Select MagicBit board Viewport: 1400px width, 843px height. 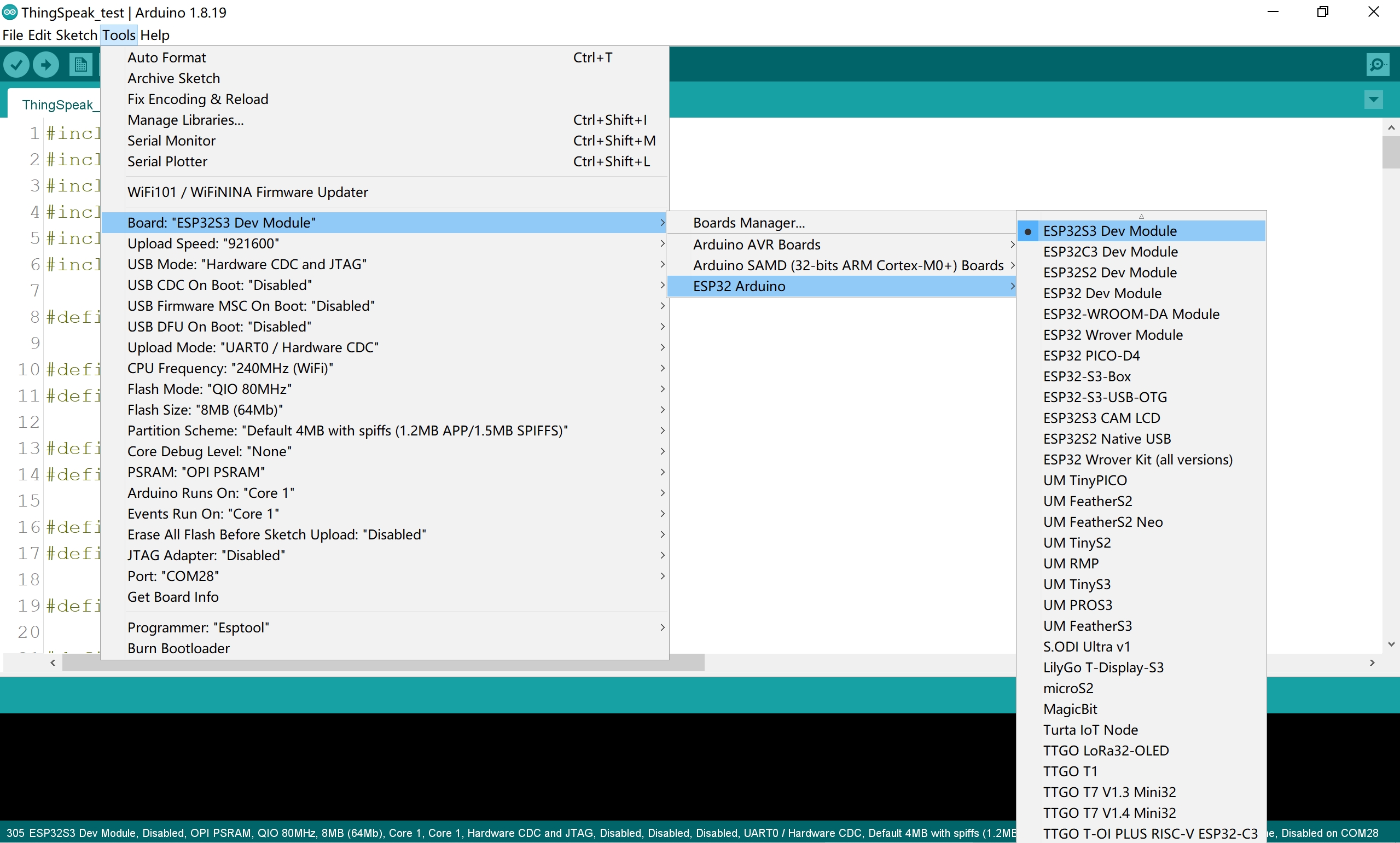(1141, 709)
